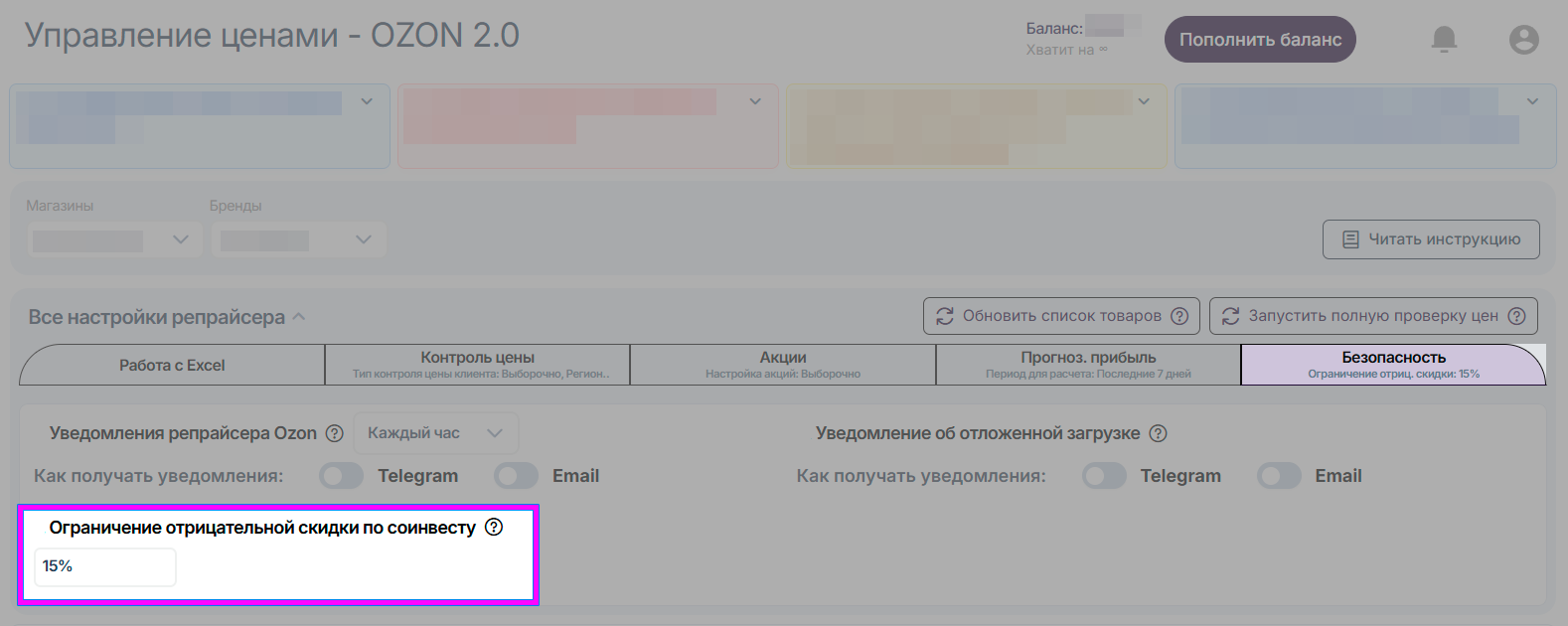Image resolution: width=1568 pixels, height=626 pixels.
Task: Click the Баланс label
Action: 1054,29
